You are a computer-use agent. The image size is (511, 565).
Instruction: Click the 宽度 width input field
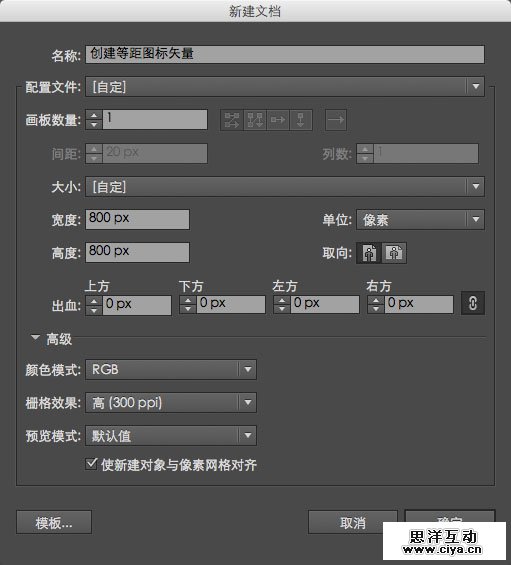(x=137, y=219)
